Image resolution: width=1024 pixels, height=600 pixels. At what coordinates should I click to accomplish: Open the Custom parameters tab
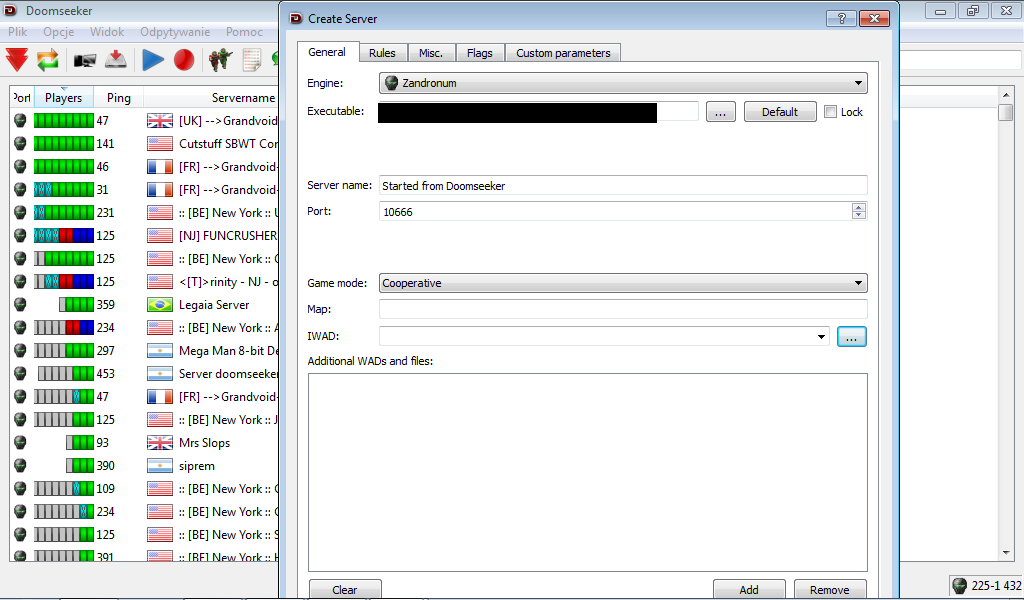(563, 53)
